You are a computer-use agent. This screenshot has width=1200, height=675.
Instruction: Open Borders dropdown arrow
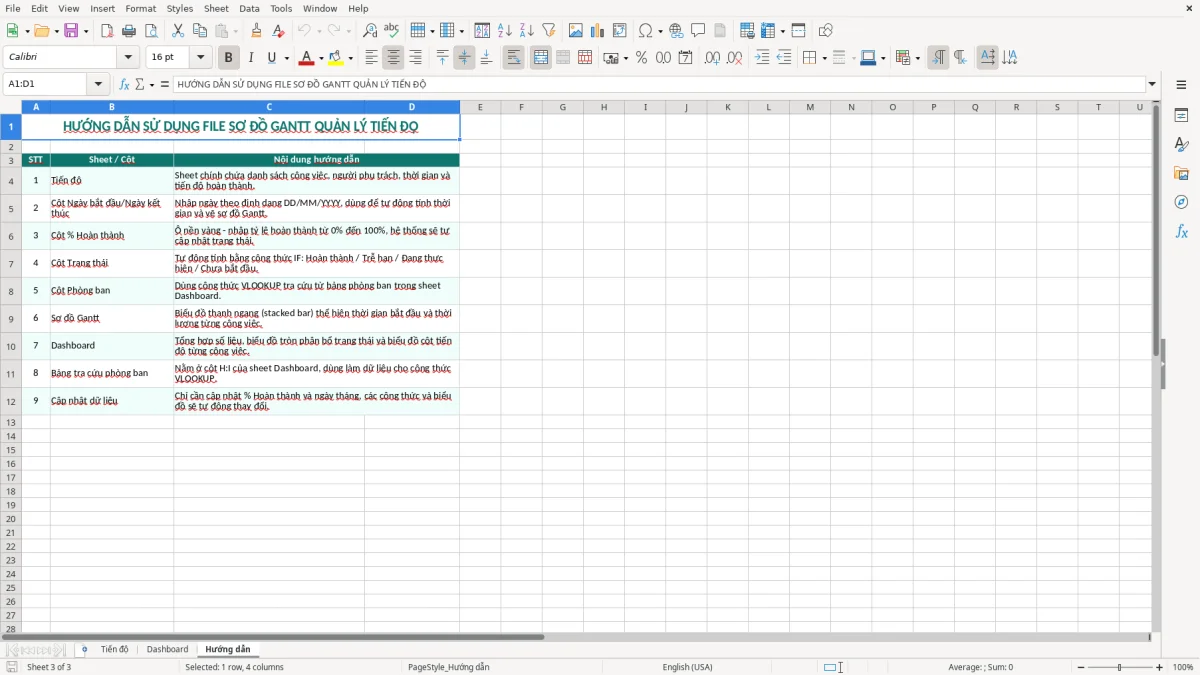click(x=824, y=58)
